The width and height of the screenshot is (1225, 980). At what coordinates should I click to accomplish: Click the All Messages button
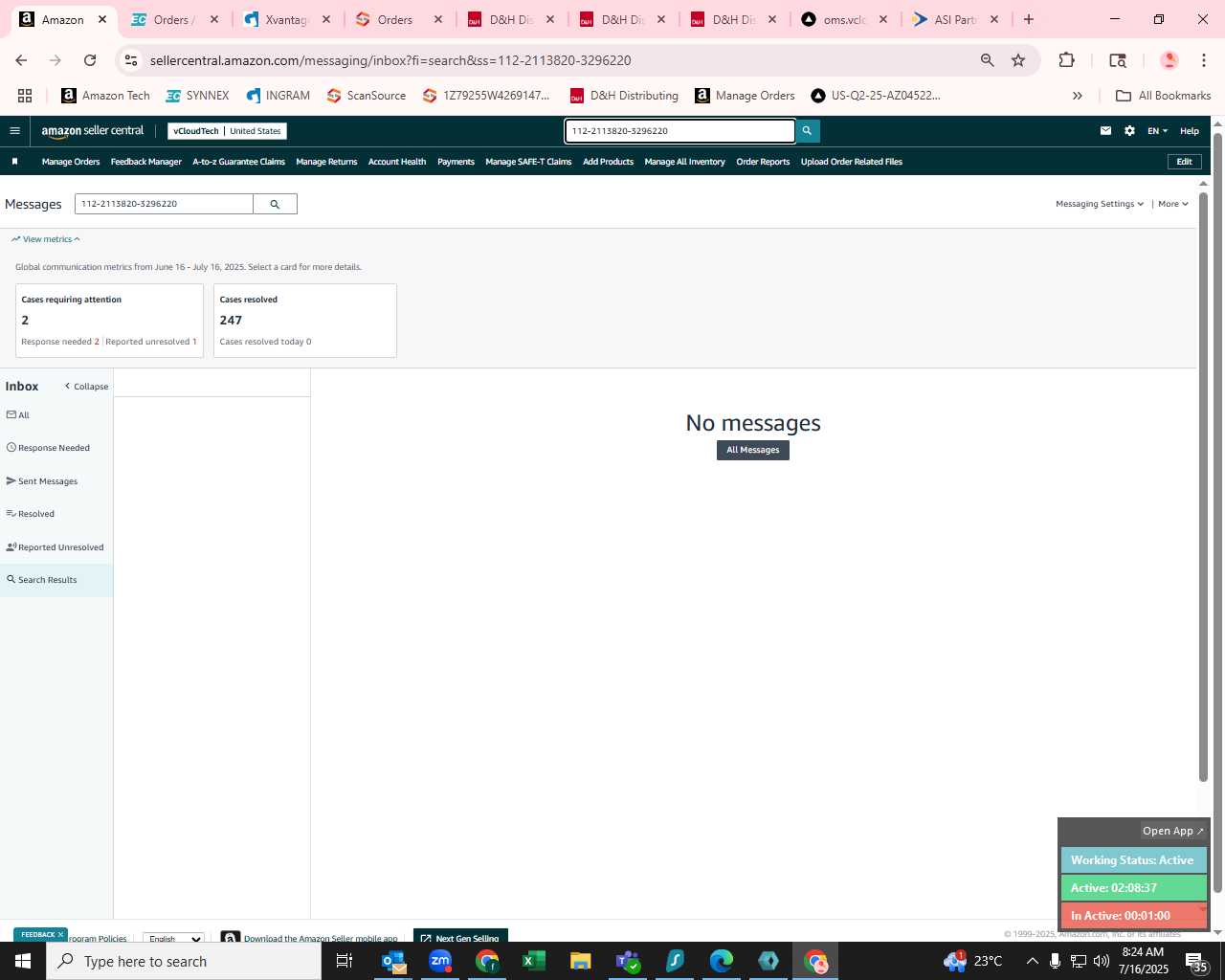[x=752, y=450]
